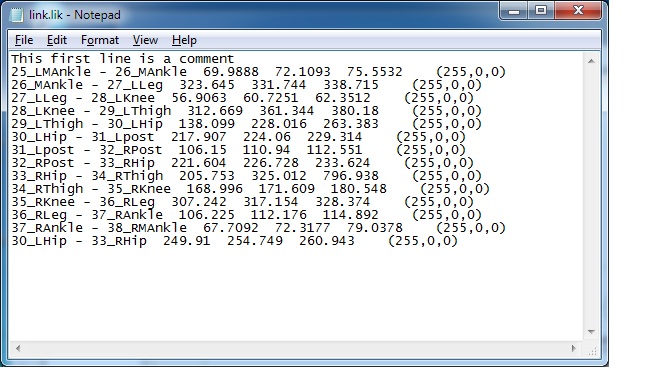Screen dimensions: 652x384
Task: Click the value 67.7092
Action: tap(231, 228)
